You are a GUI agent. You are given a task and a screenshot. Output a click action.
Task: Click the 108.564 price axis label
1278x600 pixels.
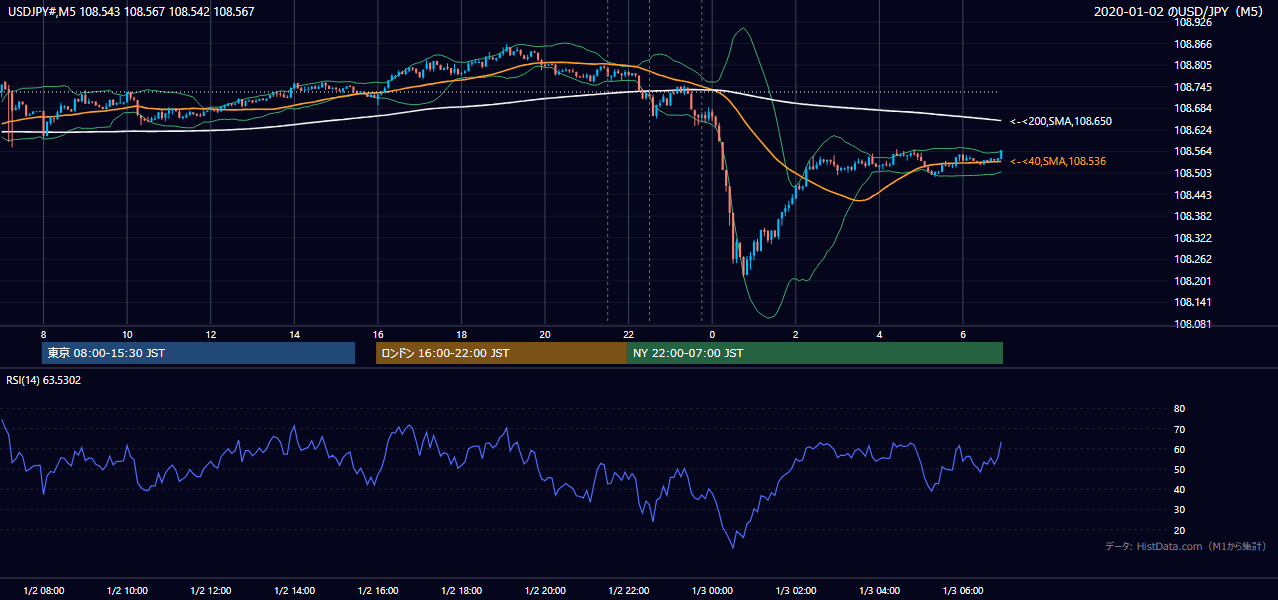click(x=1193, y=151)
